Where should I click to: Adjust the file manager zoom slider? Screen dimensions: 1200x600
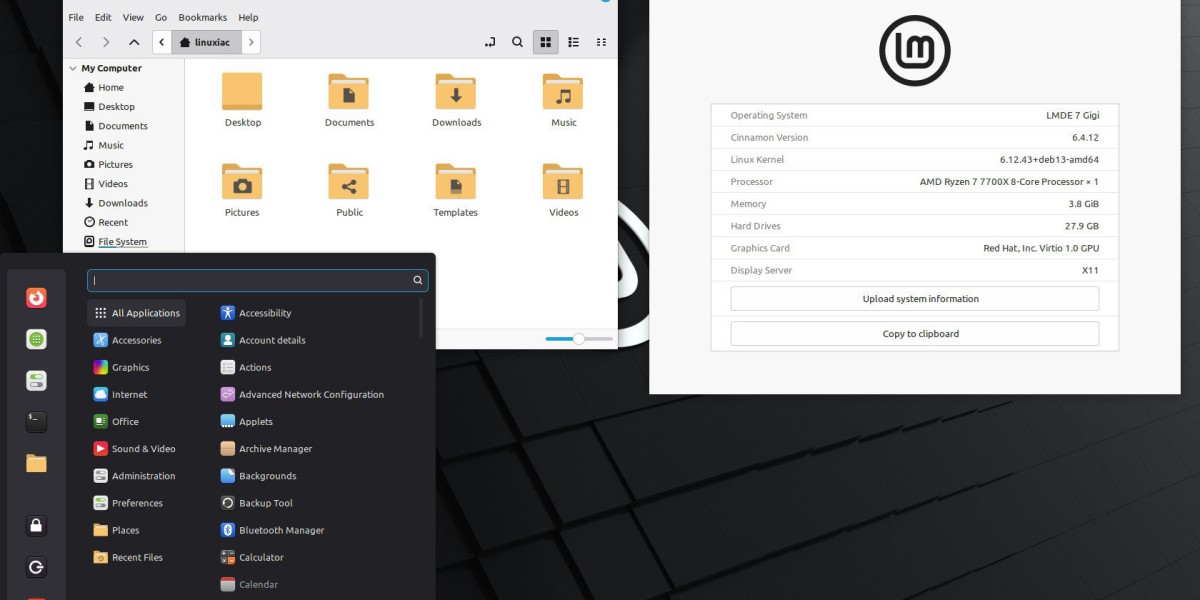coord(578,339)
